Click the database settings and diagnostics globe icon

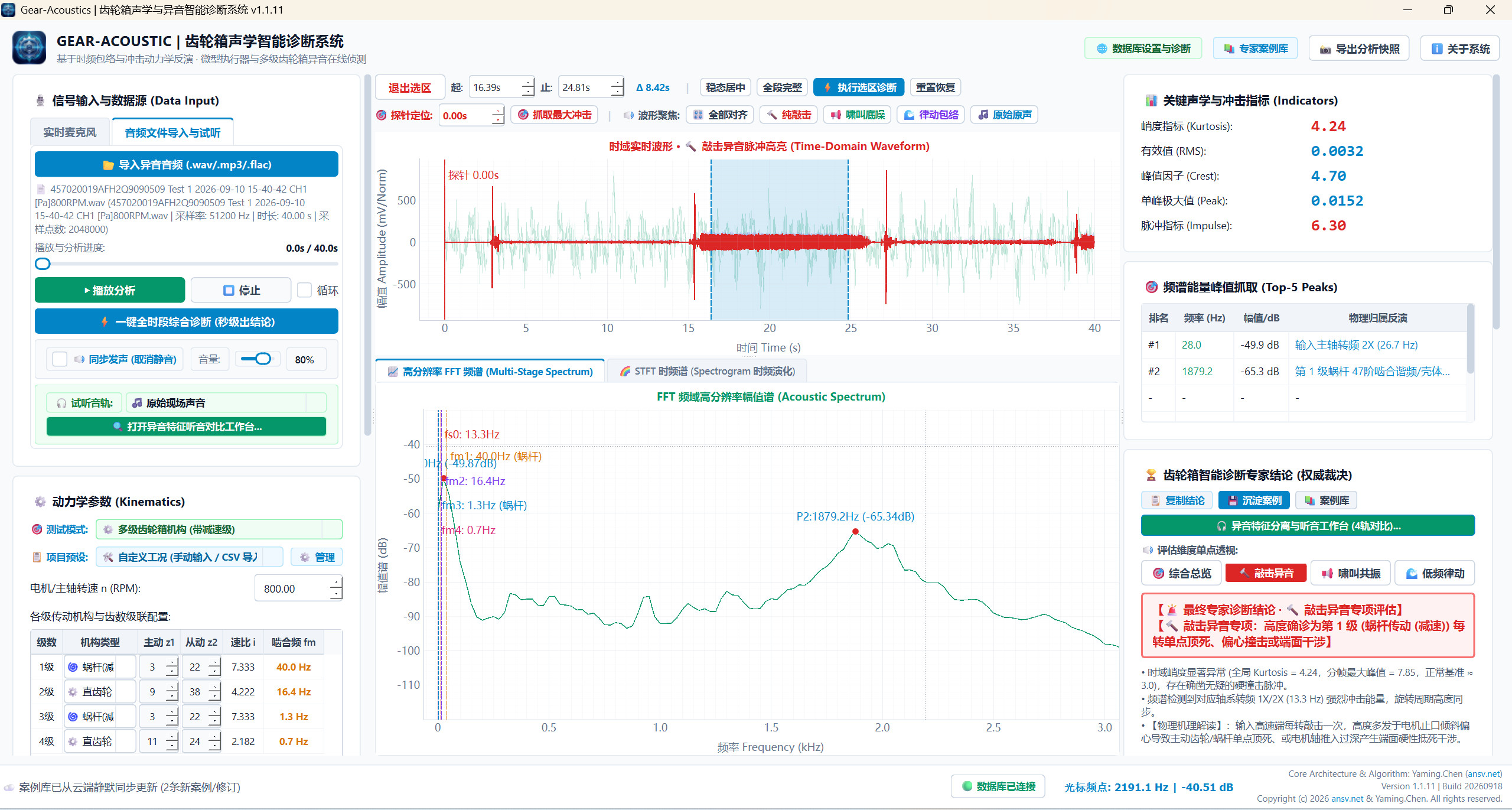coord(1102,48)
